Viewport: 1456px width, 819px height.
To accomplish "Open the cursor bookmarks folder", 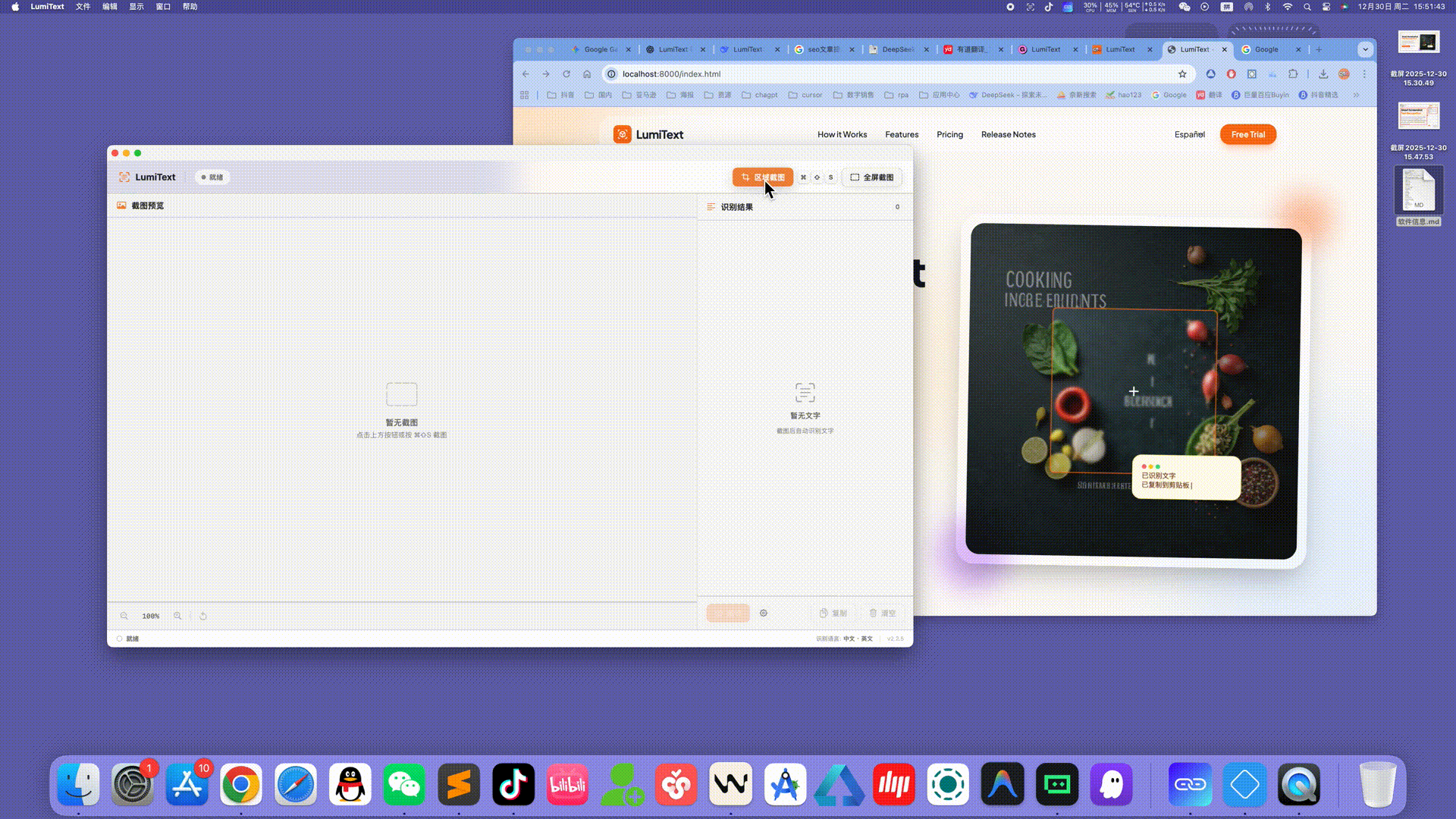I will pos(805,95).
